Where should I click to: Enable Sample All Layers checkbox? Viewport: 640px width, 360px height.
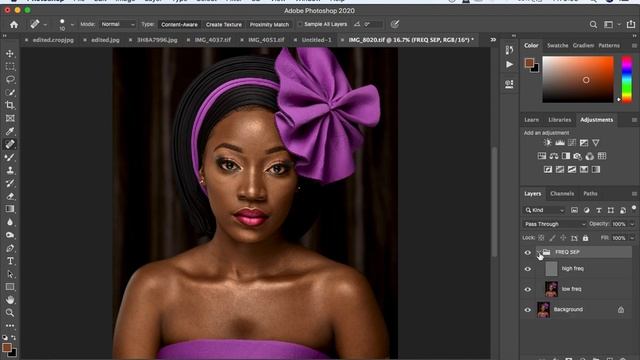300,24
